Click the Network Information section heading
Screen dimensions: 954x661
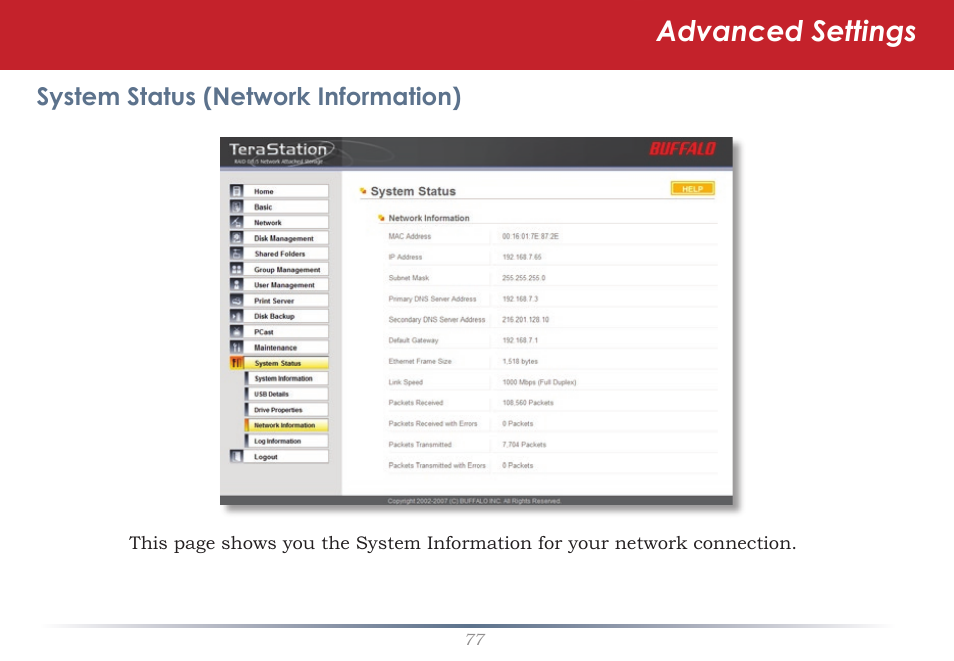[x=429, y=218]
